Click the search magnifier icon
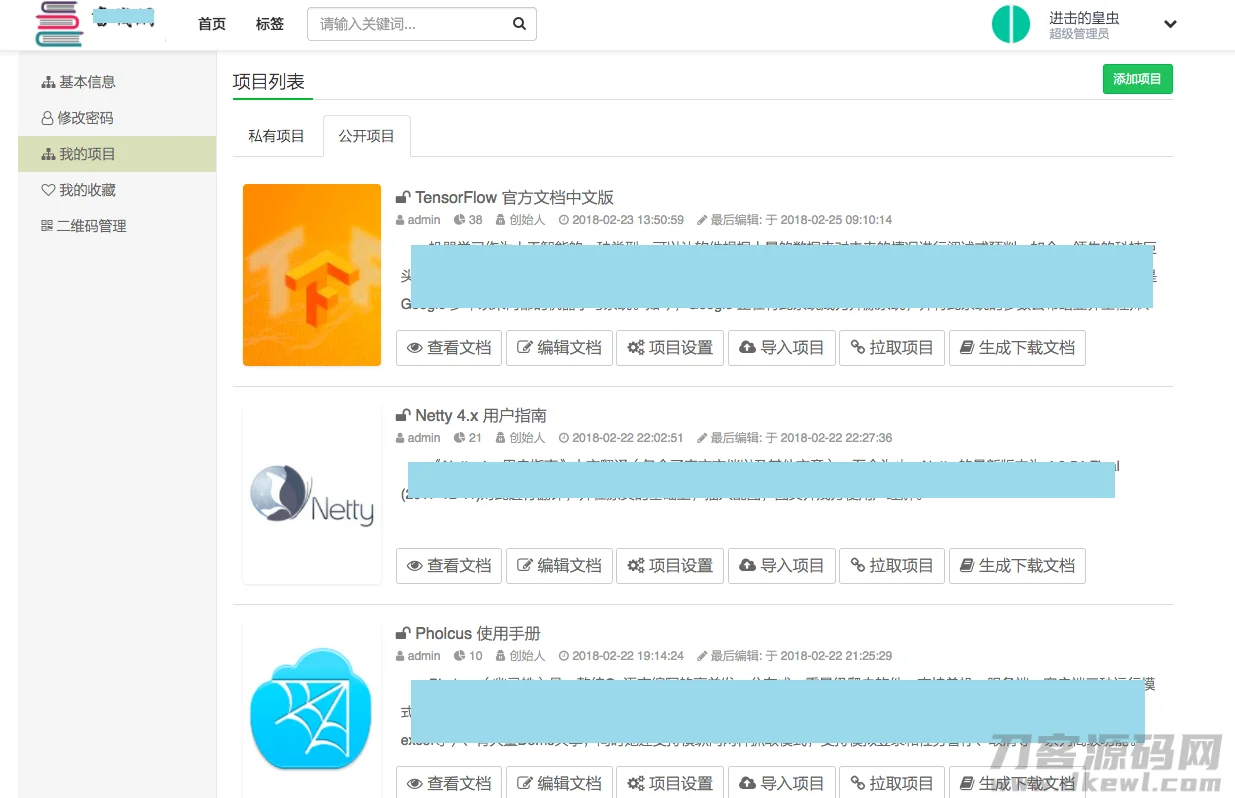Screen dimensions: 1235x798 (x=519, y=23)
